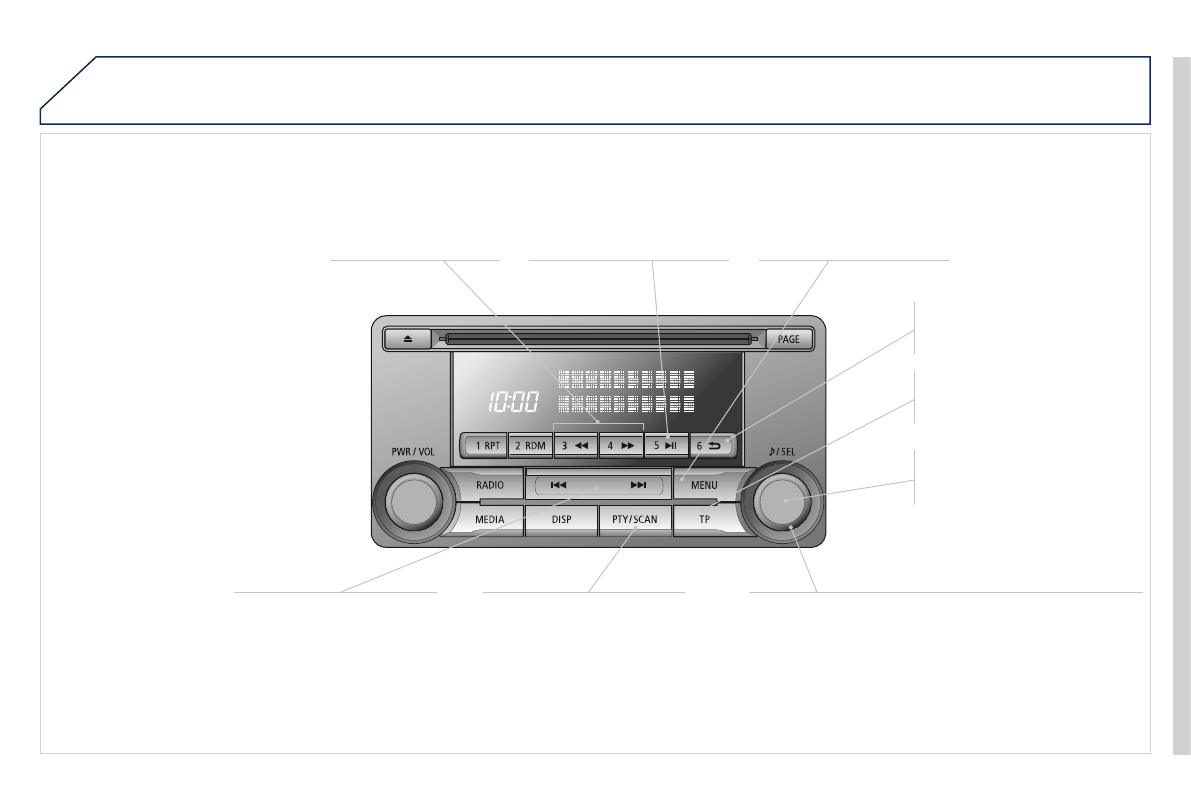The width and height of the screenshot is (1191, 794).
Task: Skip to previous track
Action: [559, 485]
